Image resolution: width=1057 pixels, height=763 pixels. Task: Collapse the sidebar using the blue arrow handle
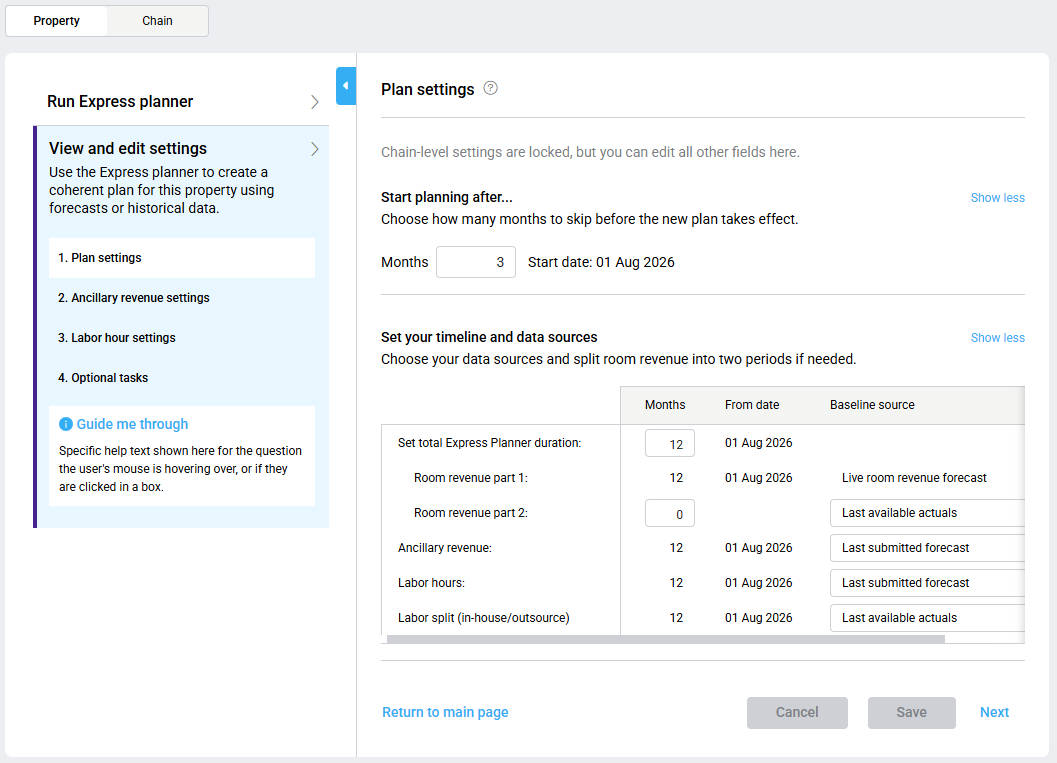point(345,86)
